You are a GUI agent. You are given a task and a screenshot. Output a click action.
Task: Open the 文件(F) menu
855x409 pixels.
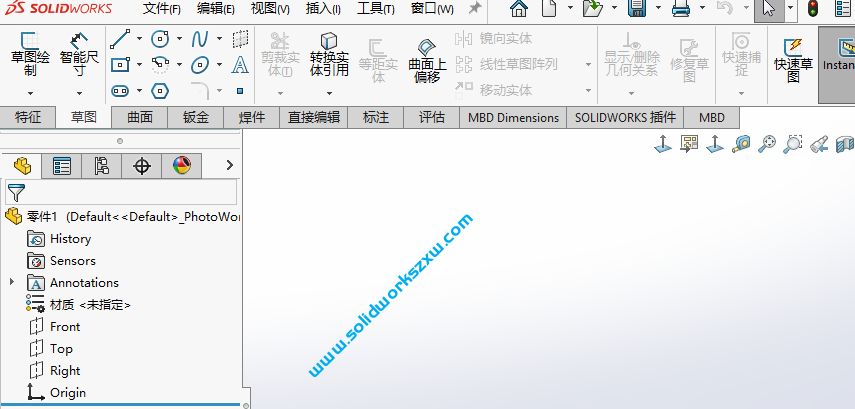pos(161,9)
